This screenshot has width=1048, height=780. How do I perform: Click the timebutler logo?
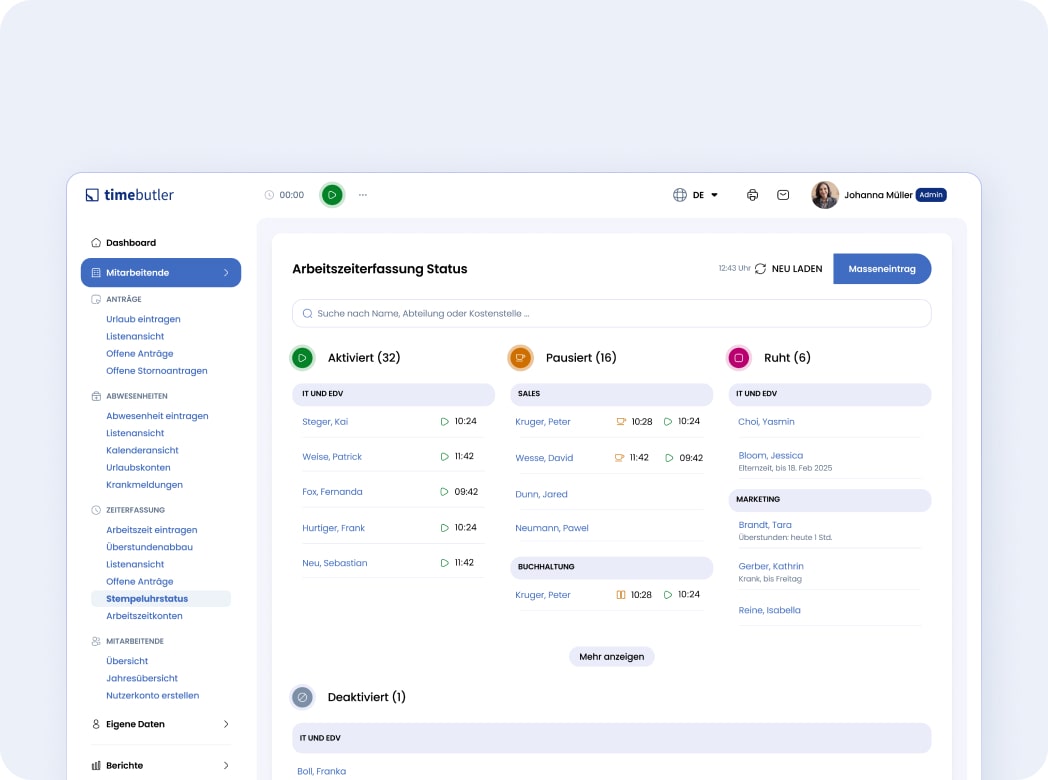click(x=130, y=195)
